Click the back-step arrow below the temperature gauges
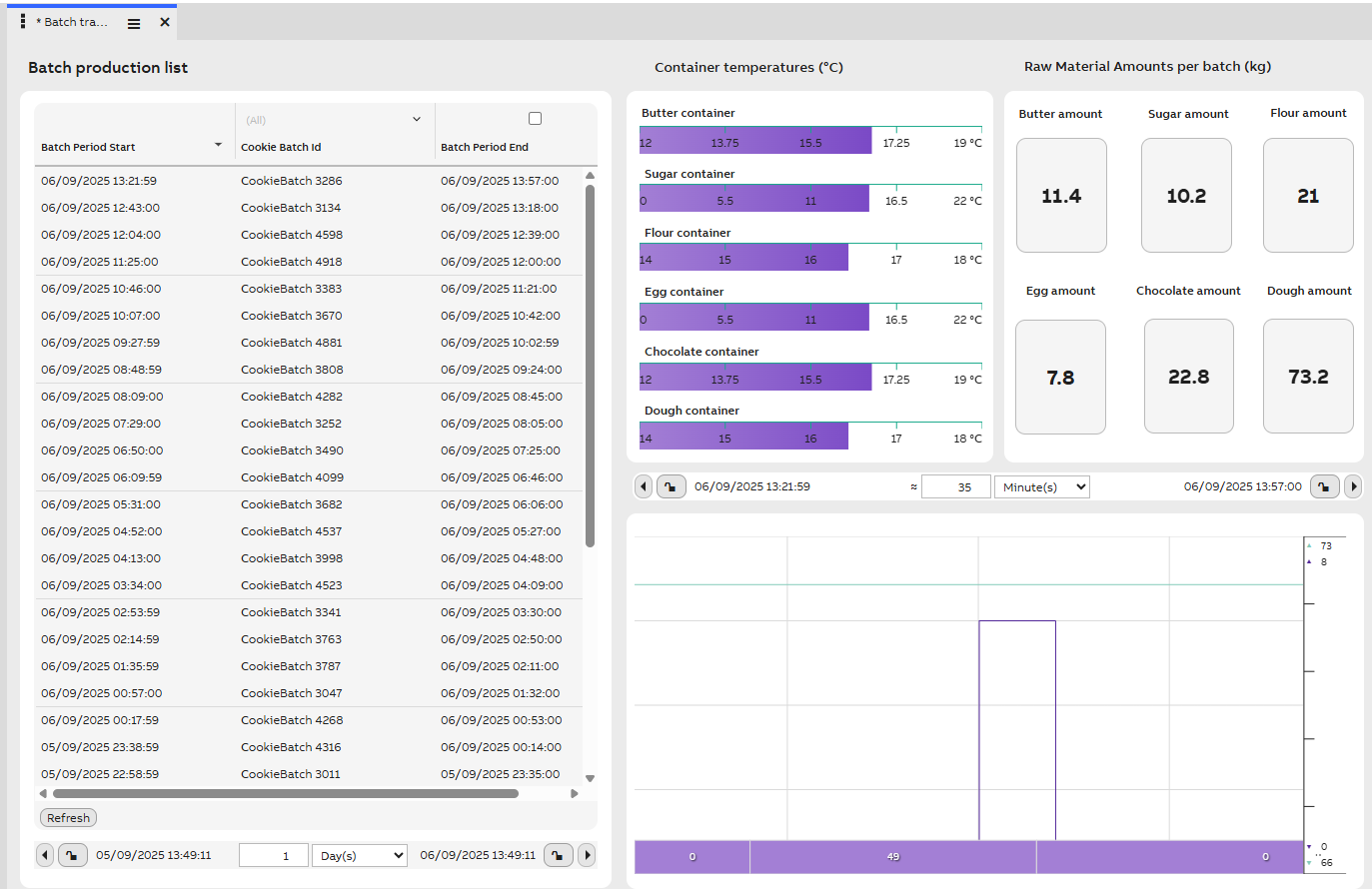Screen dimensions: 1372x889 (x=644, y=486)
